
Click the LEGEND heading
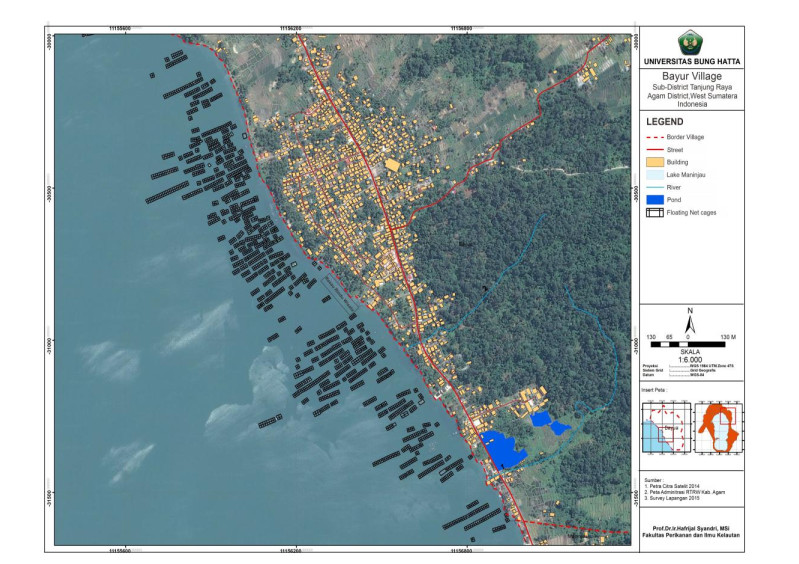click(665, 119)
